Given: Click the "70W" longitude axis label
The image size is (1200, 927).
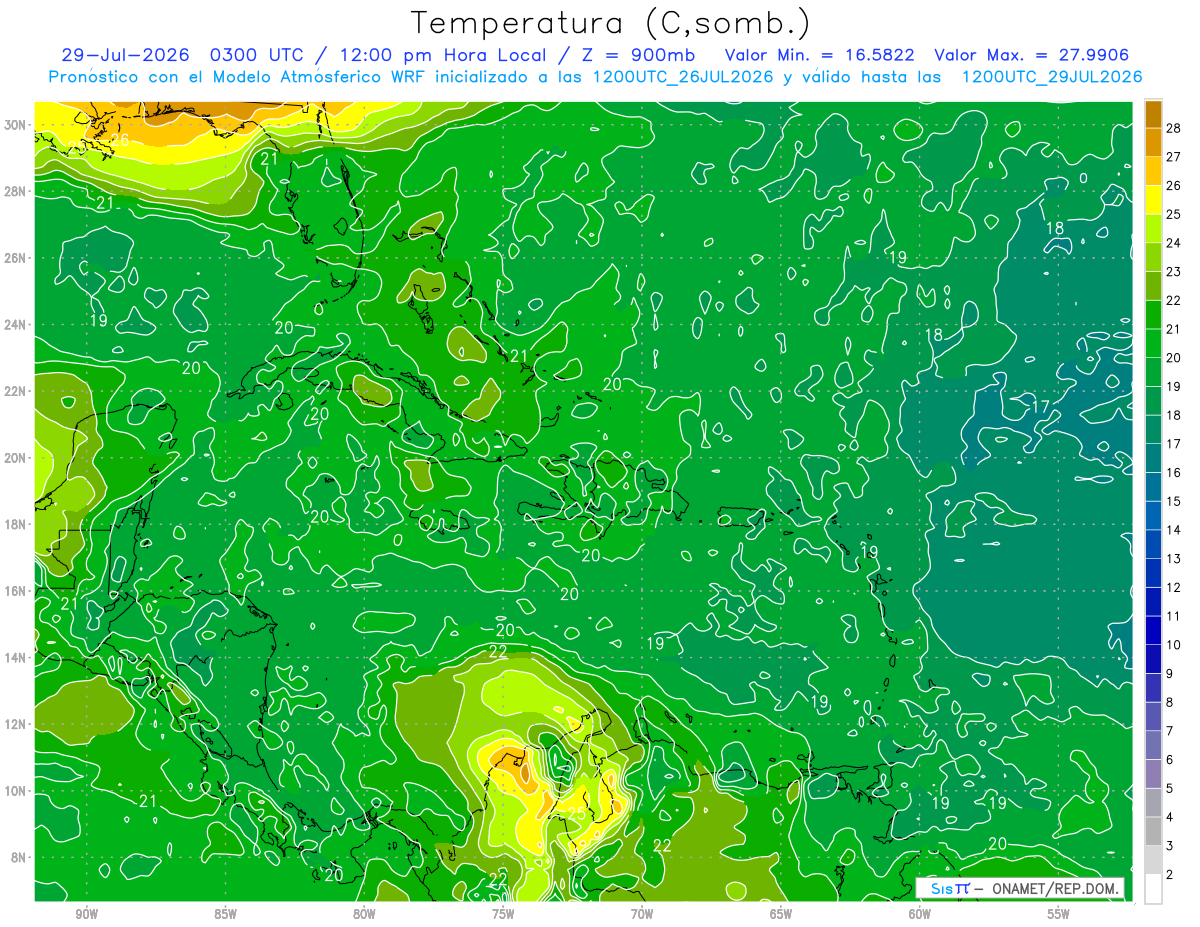Looking at the screenshot, I should [642, 914].
